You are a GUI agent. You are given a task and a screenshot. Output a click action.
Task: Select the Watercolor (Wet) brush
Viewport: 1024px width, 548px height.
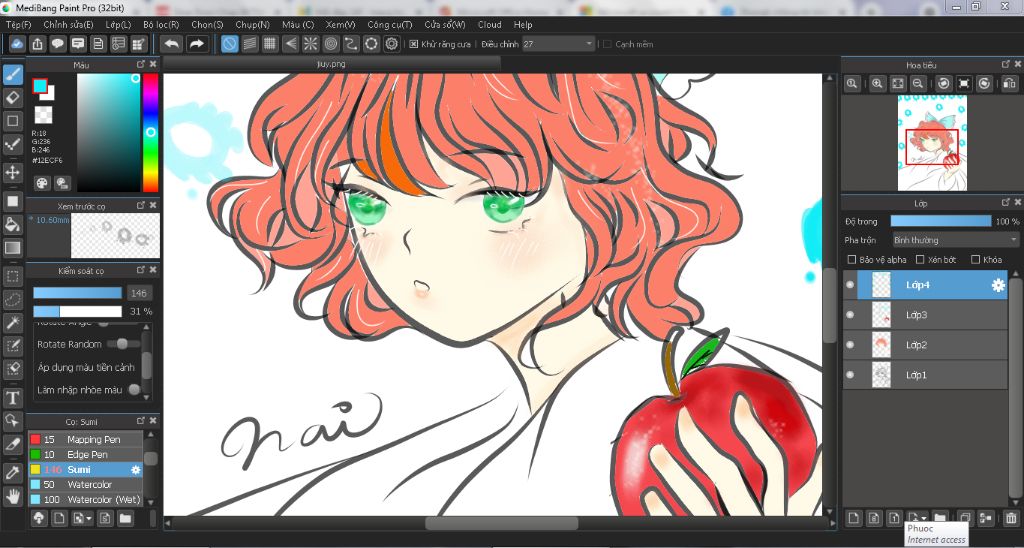point(86,499)
